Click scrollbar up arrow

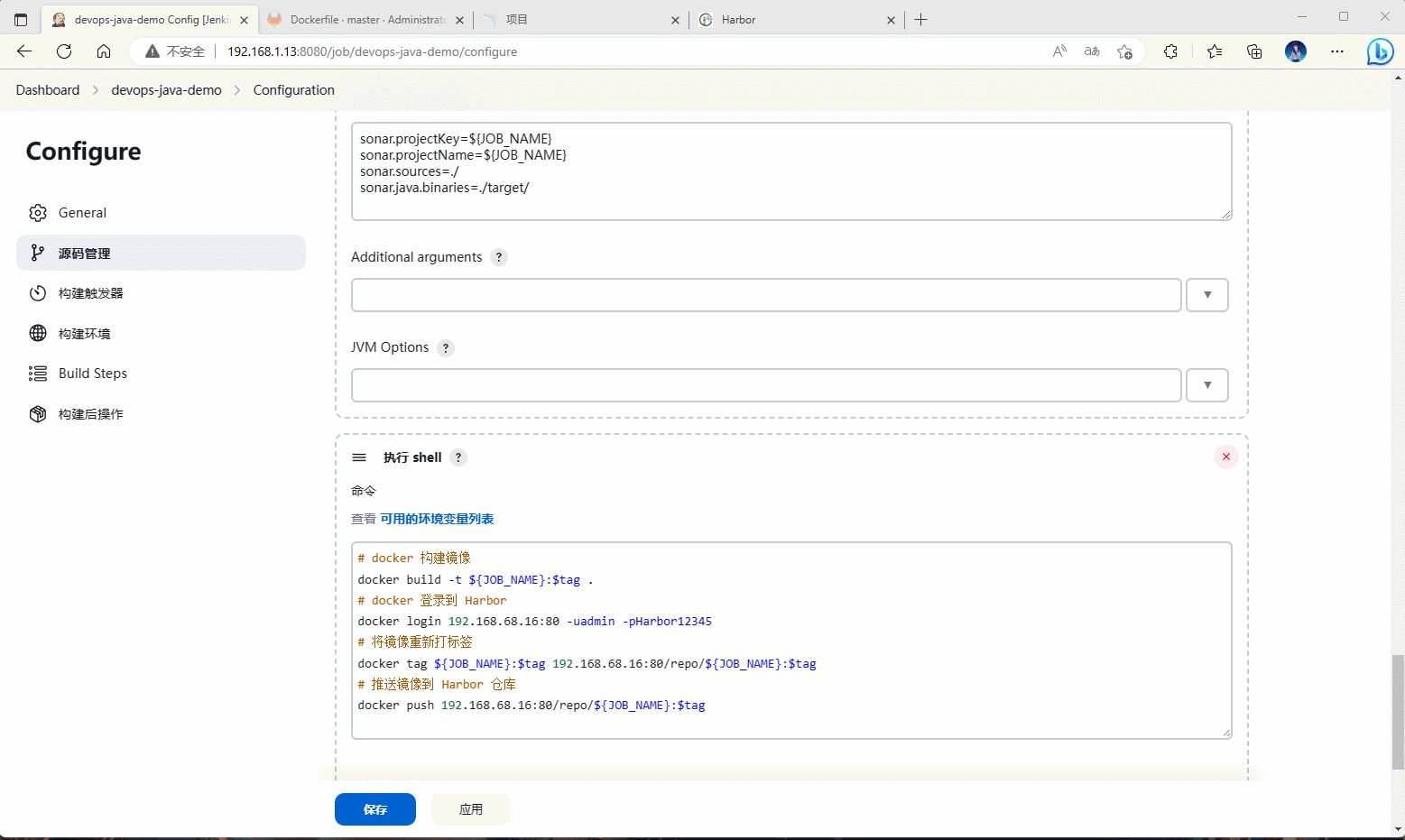[1398, 78]
